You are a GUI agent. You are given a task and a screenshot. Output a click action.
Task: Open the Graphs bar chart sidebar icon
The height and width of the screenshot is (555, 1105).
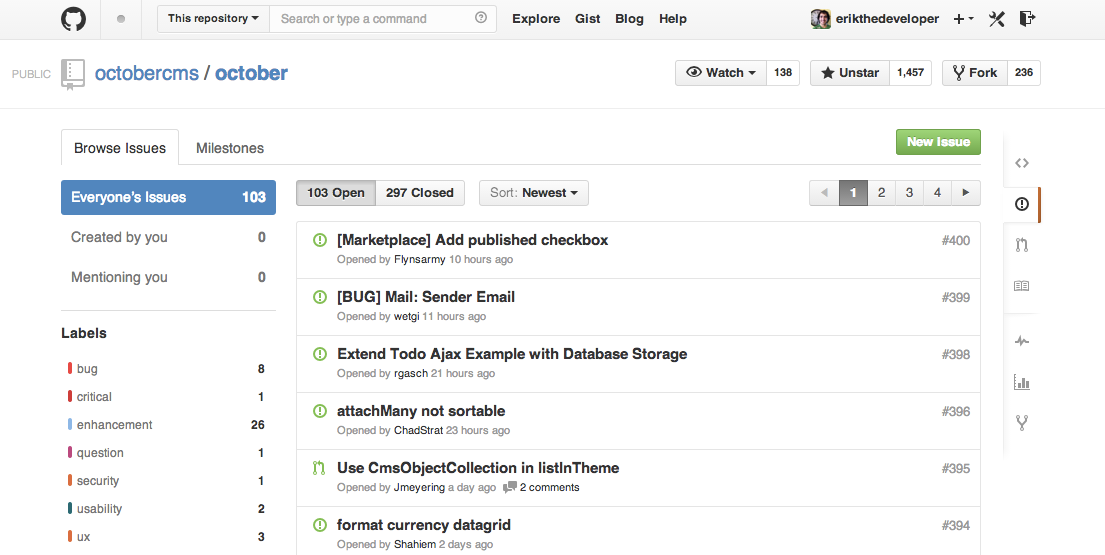point(1021,382)
